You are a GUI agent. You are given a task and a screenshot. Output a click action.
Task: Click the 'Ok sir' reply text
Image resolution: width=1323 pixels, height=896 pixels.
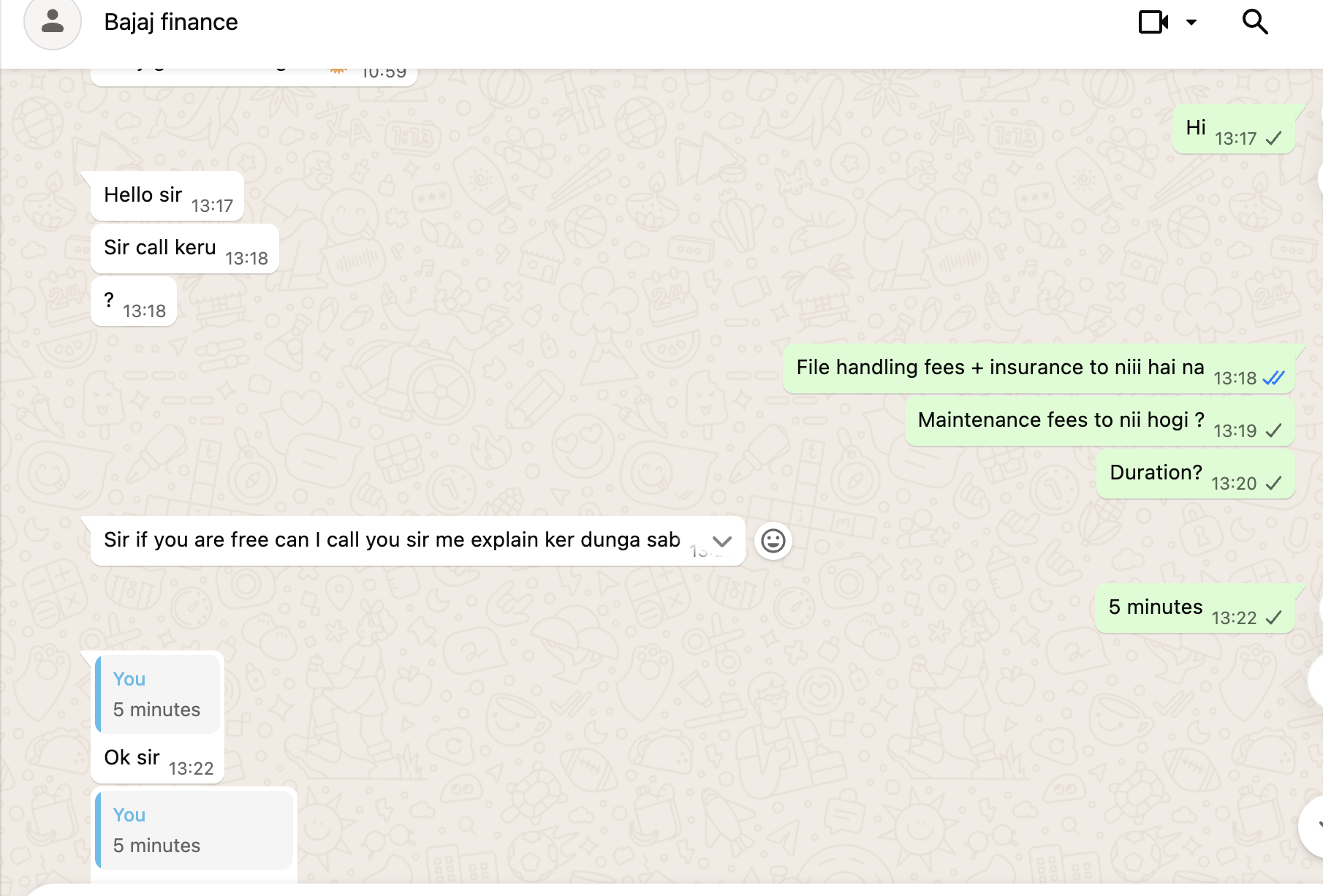coord(132,758)
